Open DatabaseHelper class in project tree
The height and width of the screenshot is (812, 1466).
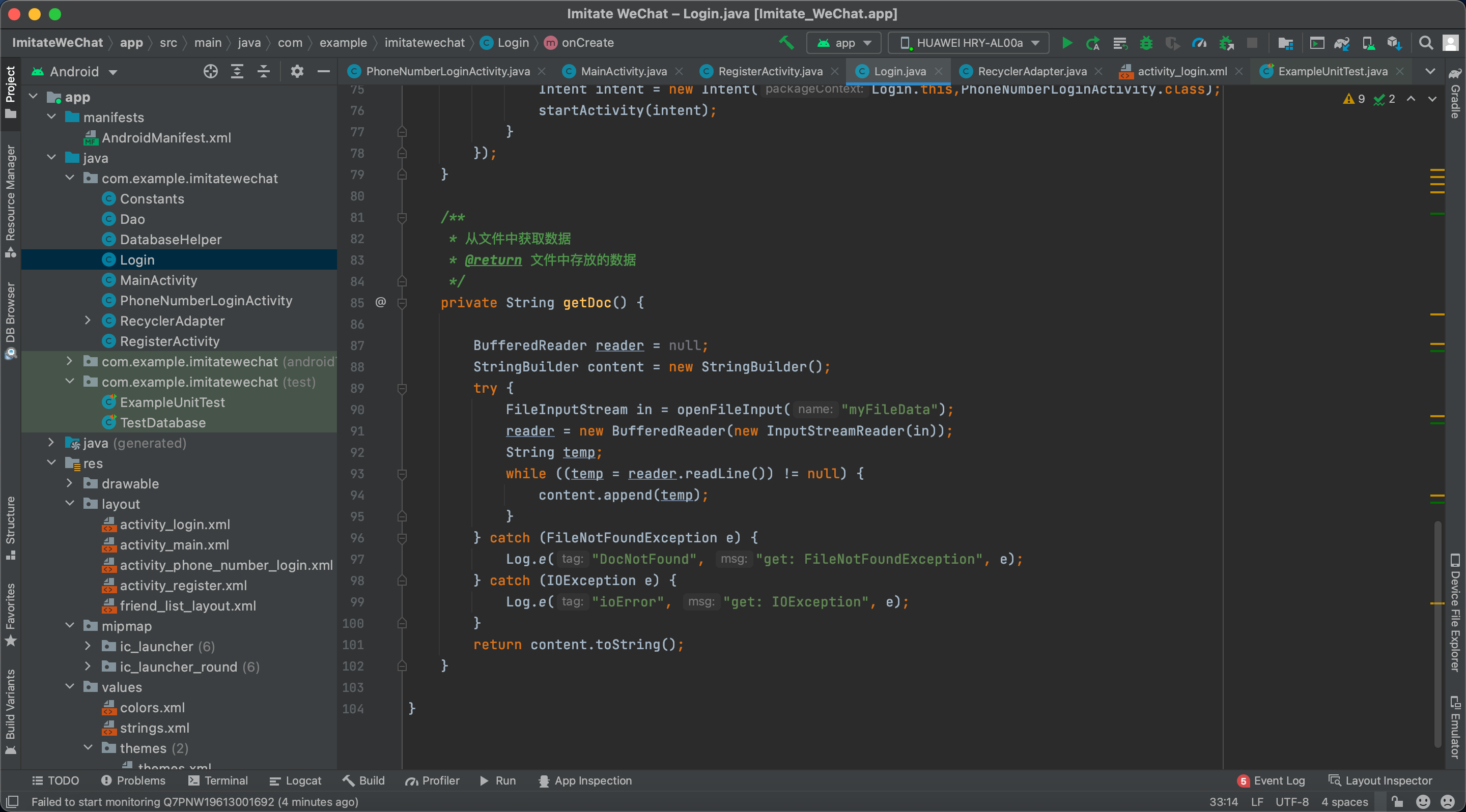(x=170, y=240)
